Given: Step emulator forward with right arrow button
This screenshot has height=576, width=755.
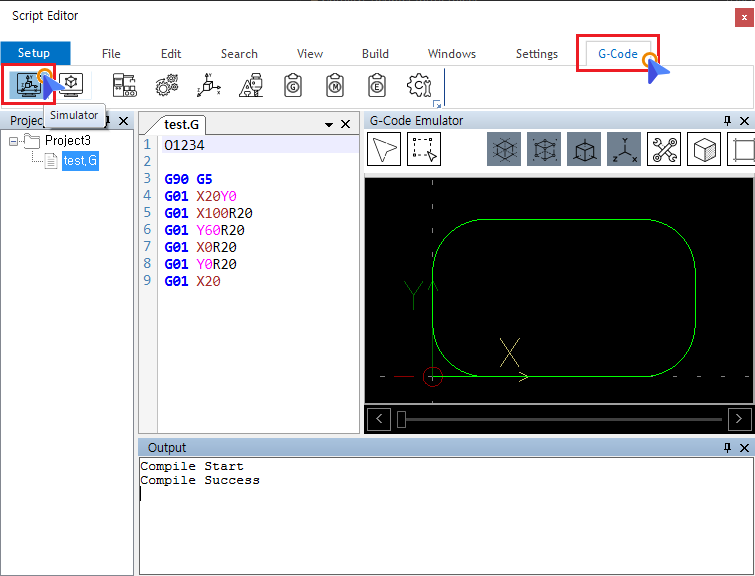Looking at the screenshot, I should coord(739,419).
